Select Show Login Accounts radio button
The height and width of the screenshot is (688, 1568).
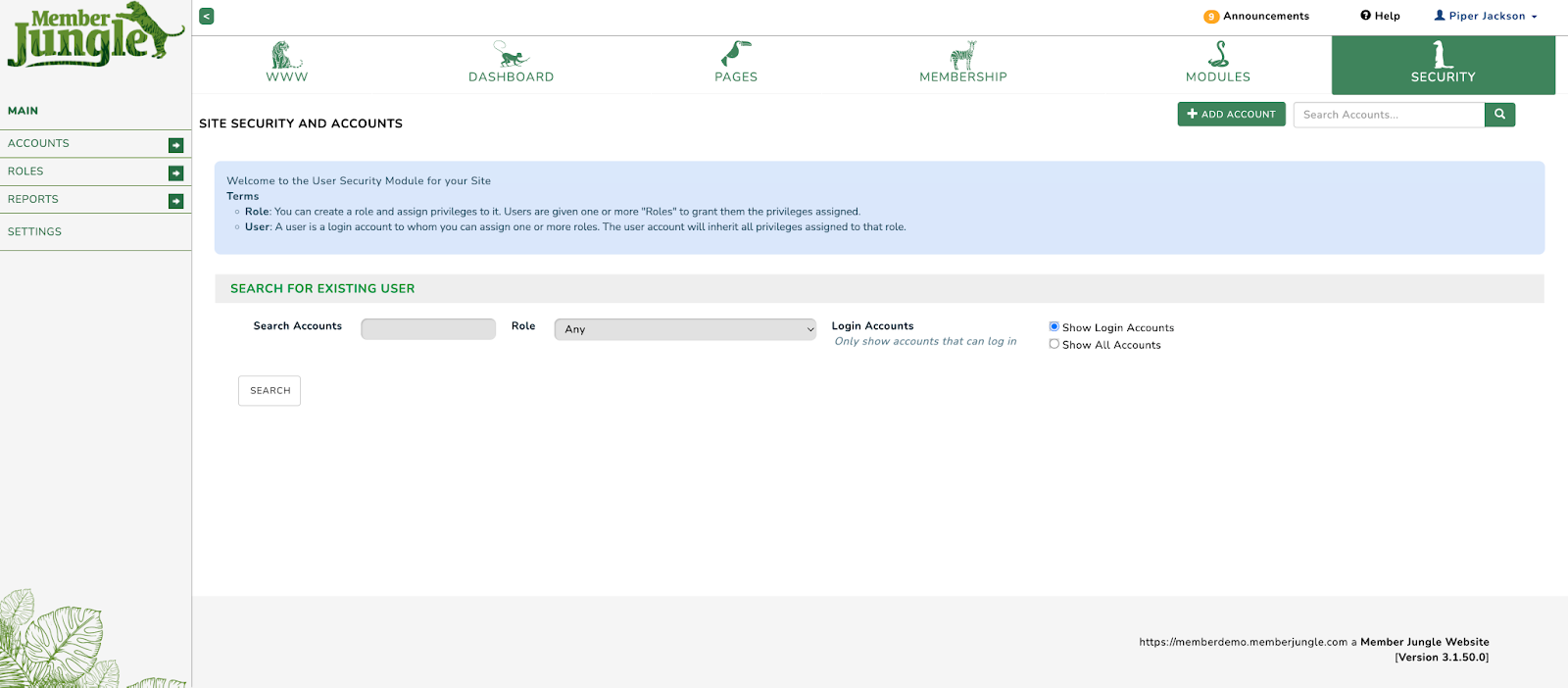(1054, 327)
